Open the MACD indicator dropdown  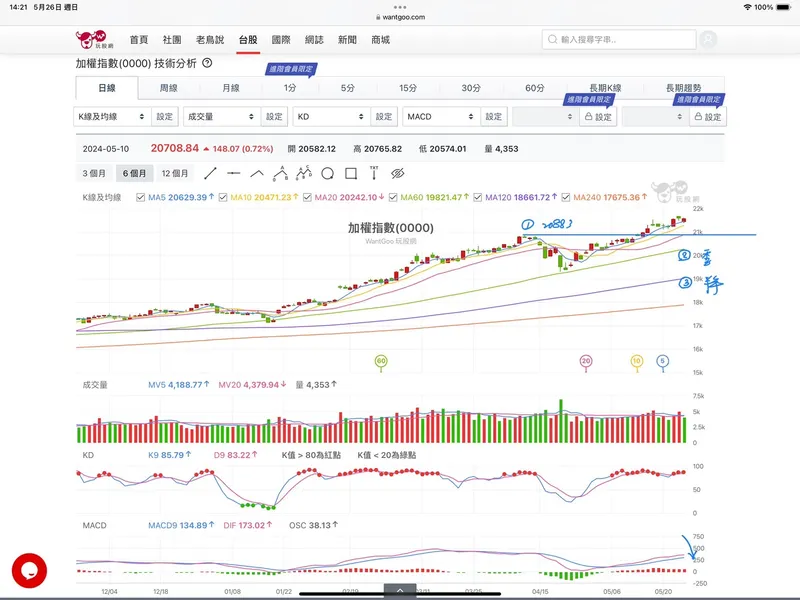[440, 117]
